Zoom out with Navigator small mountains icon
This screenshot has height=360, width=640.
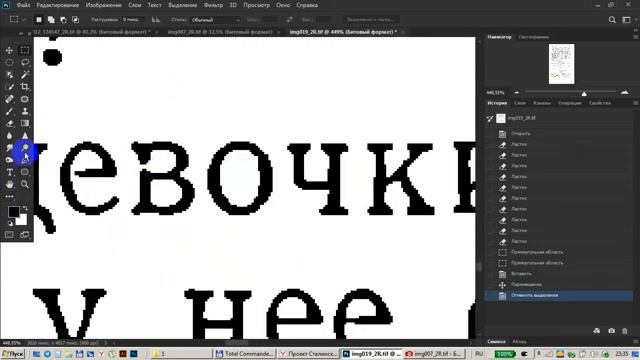click(x=516, y=93)
